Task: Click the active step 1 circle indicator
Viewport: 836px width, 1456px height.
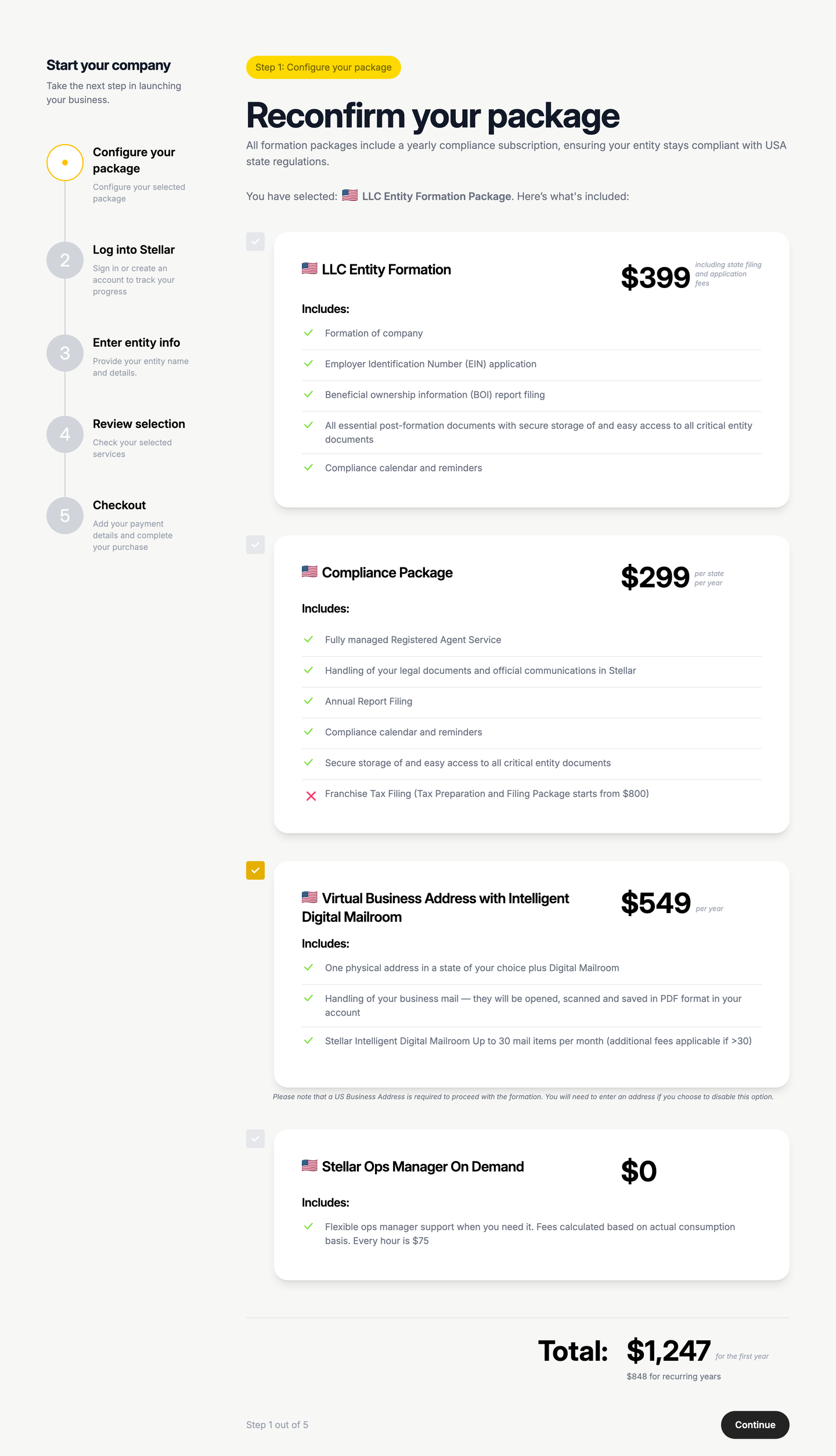Action: pyautogui.click(x=65, y=163)
